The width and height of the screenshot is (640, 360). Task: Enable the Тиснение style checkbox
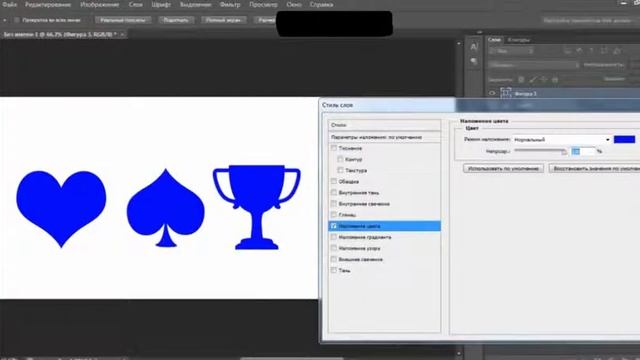tap(334, 148)
